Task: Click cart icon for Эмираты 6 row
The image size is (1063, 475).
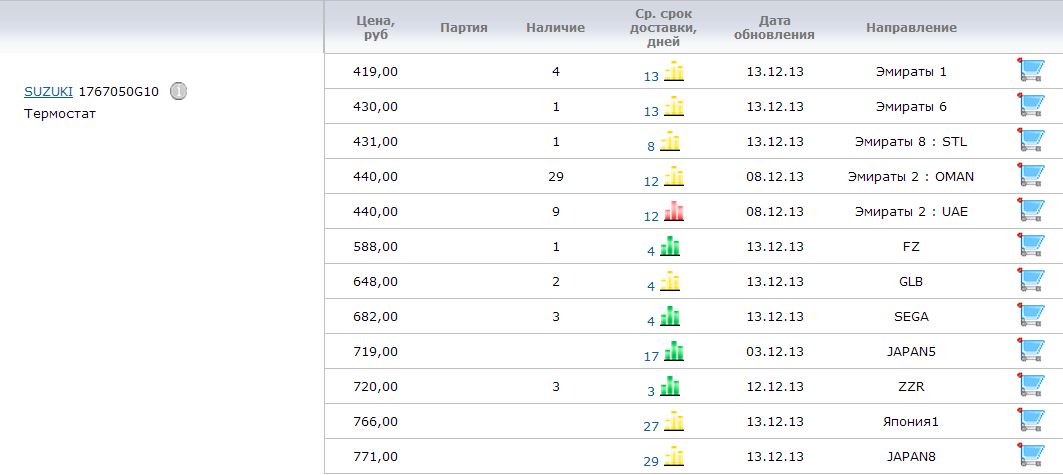Action: (x=1030, y=106)
